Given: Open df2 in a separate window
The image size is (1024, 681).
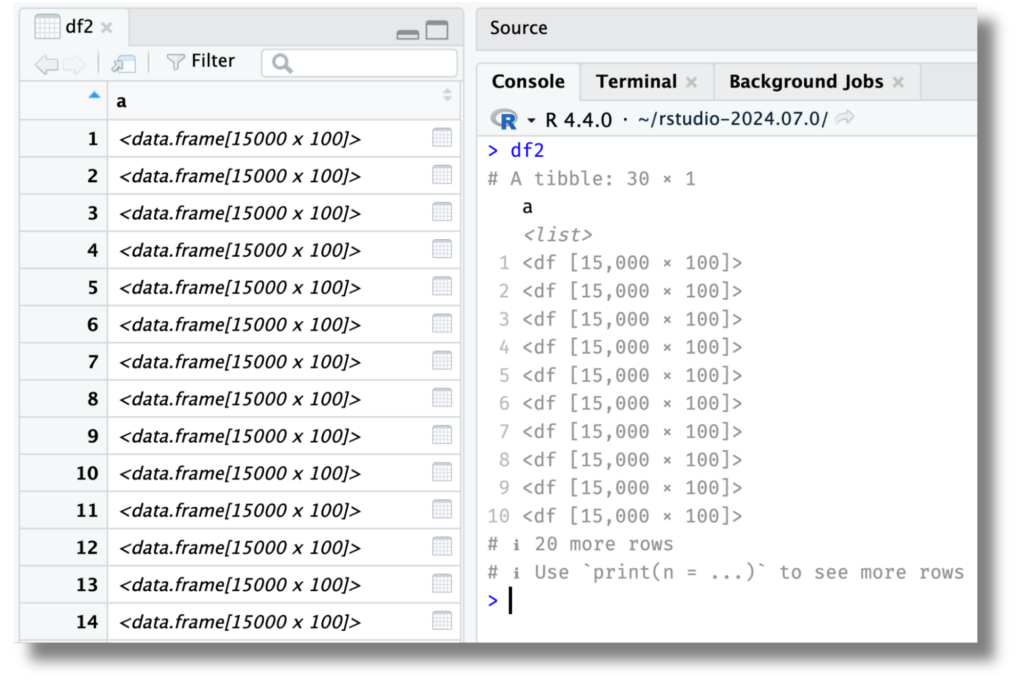Looking at the screenshot, I should click(x=122, y=62).
